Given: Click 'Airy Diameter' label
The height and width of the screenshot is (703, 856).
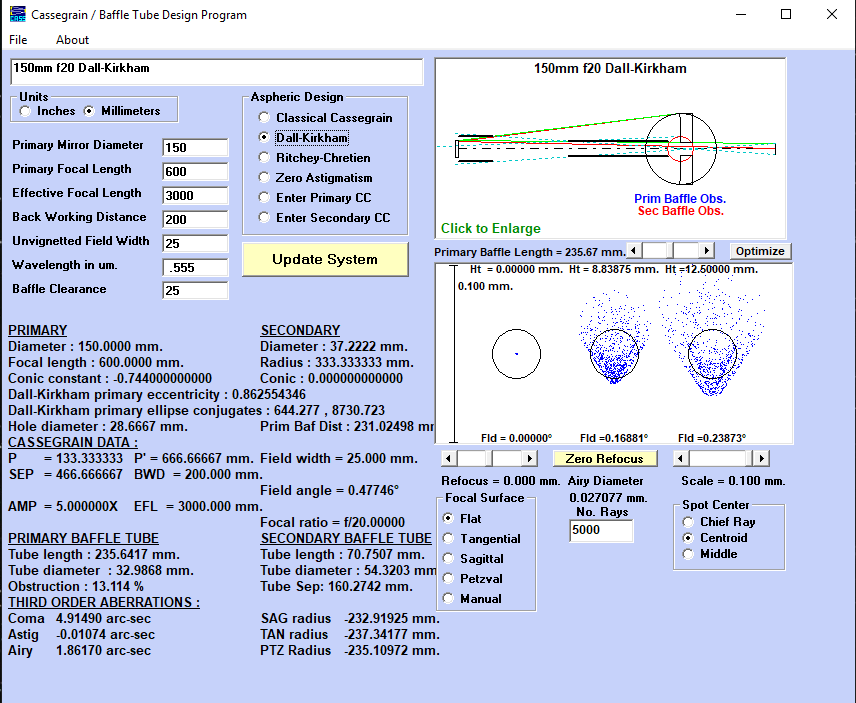Looking at the screenshot, I should [605, 481].
